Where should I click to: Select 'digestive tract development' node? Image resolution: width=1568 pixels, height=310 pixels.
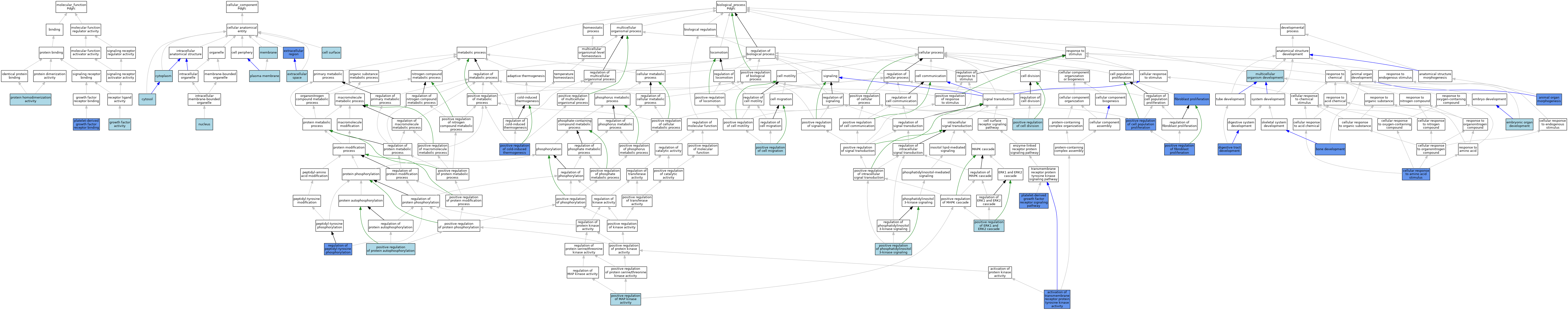tap(1230, 149)
